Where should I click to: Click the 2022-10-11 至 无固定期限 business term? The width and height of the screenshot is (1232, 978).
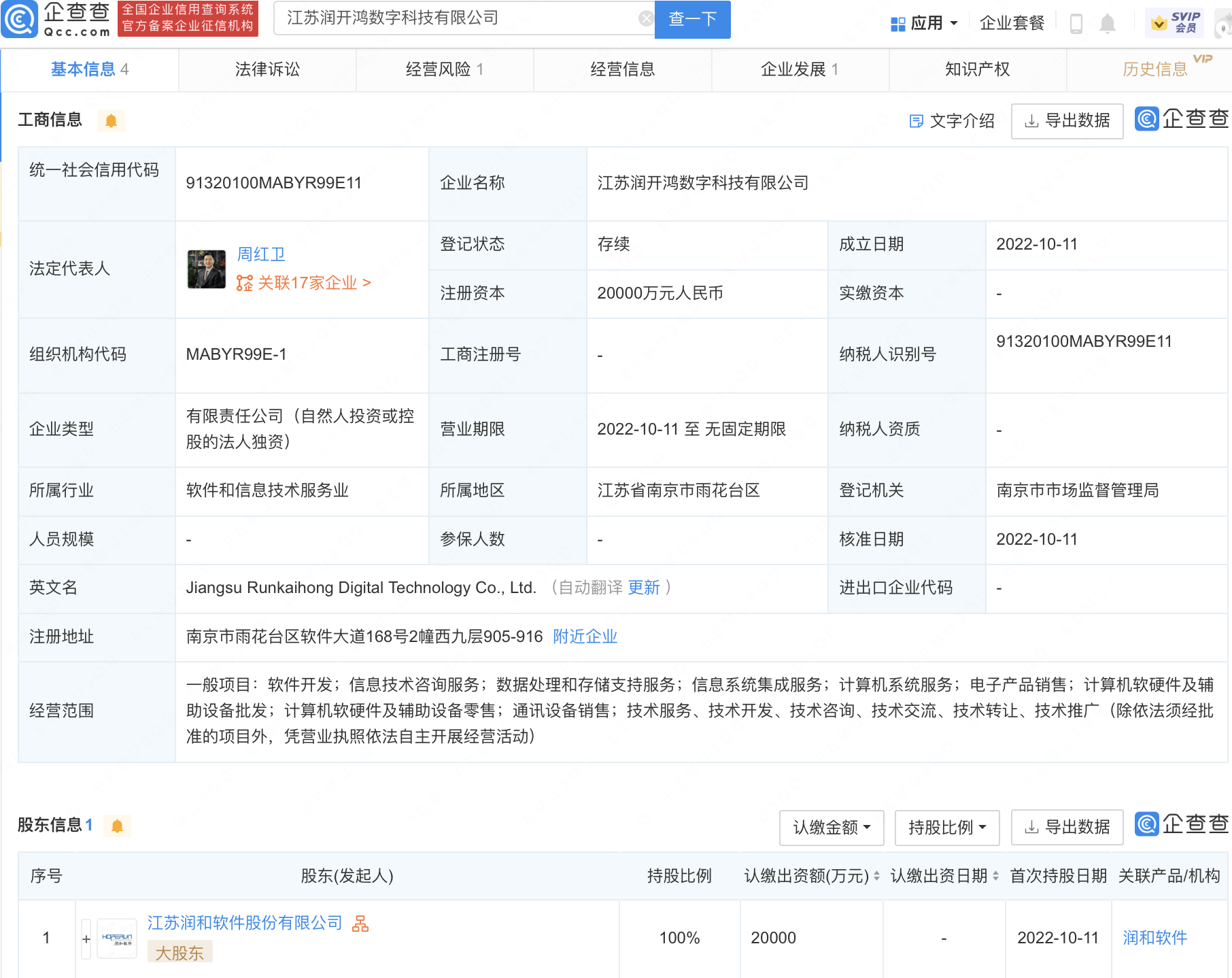[x=691, y=429]
